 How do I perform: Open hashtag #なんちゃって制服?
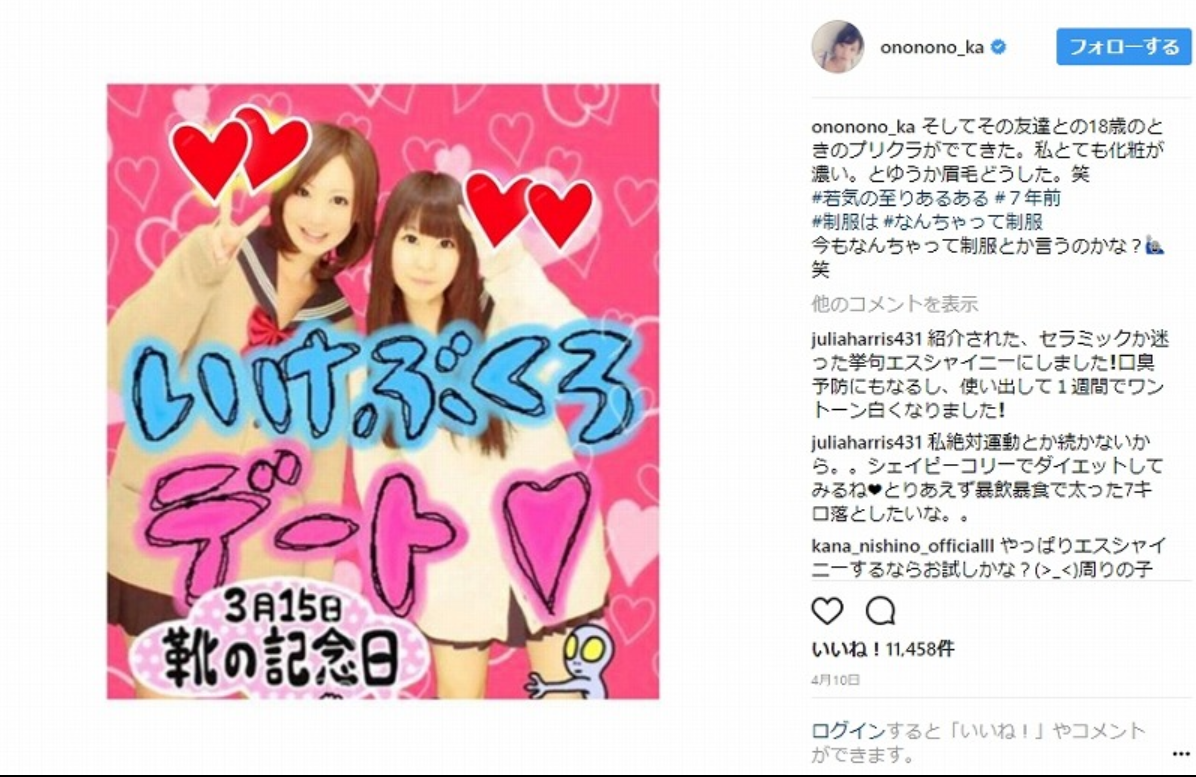point(963,222)
